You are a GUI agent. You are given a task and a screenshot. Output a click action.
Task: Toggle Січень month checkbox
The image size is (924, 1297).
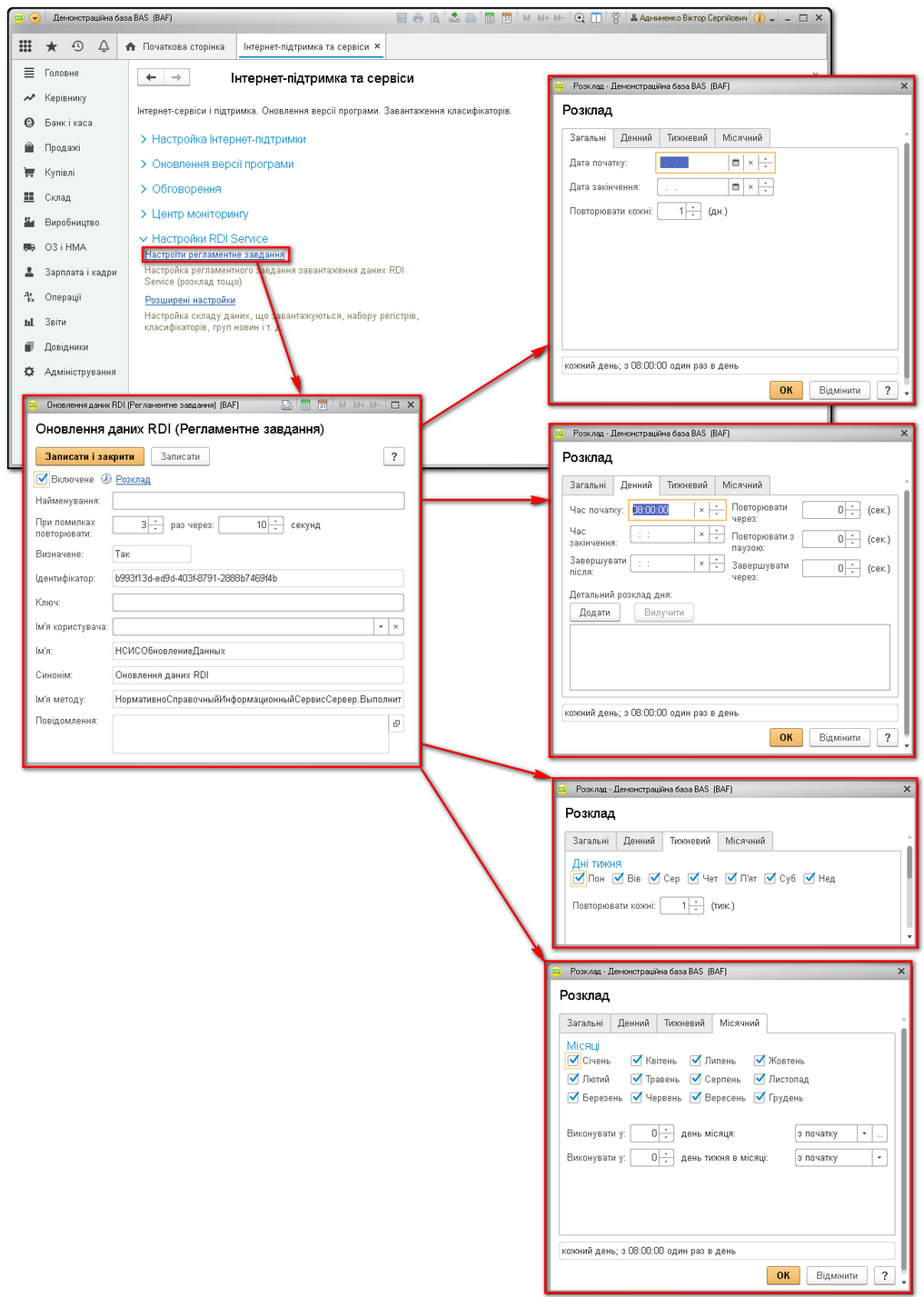(573, 1061)
